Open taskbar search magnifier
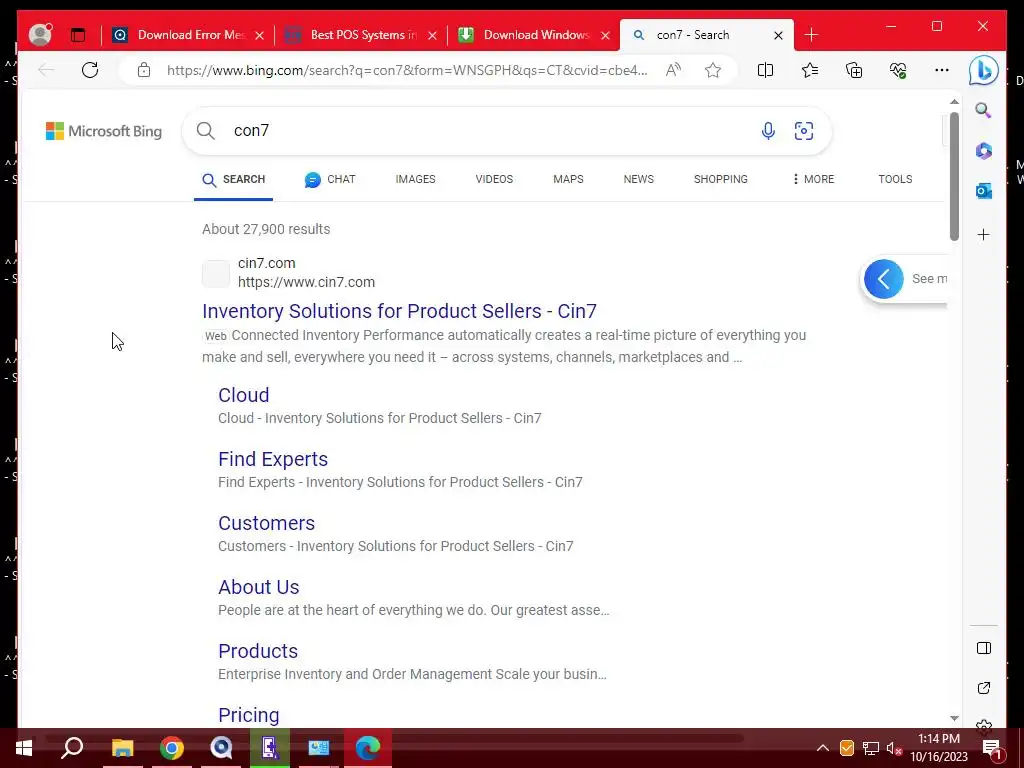This screenshot has height=768, width=1024. click(72, 748)
